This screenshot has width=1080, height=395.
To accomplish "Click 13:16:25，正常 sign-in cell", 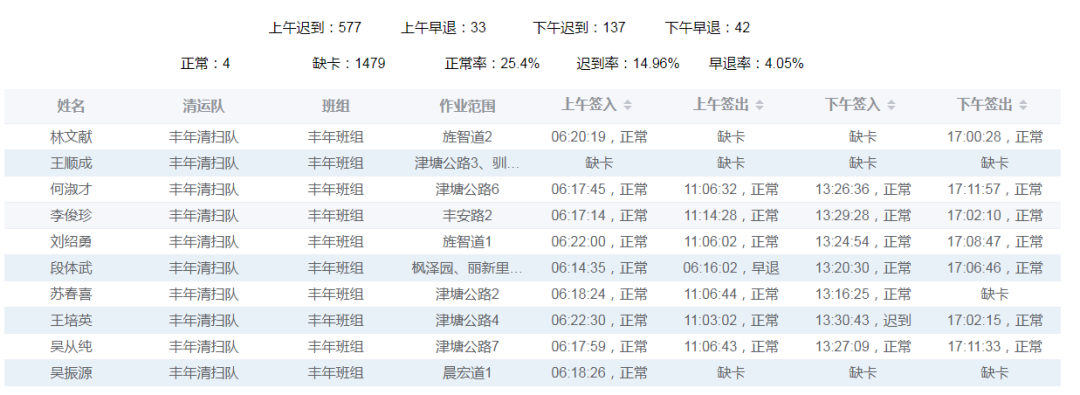I will [x=863, y=294].
